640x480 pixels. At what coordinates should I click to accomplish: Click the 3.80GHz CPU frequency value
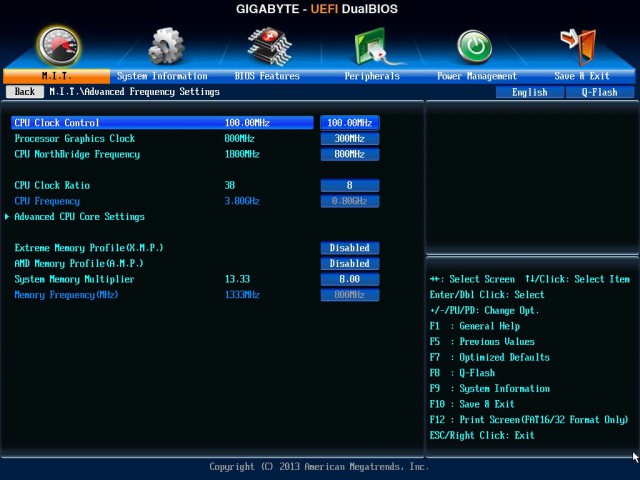point(242,201)
